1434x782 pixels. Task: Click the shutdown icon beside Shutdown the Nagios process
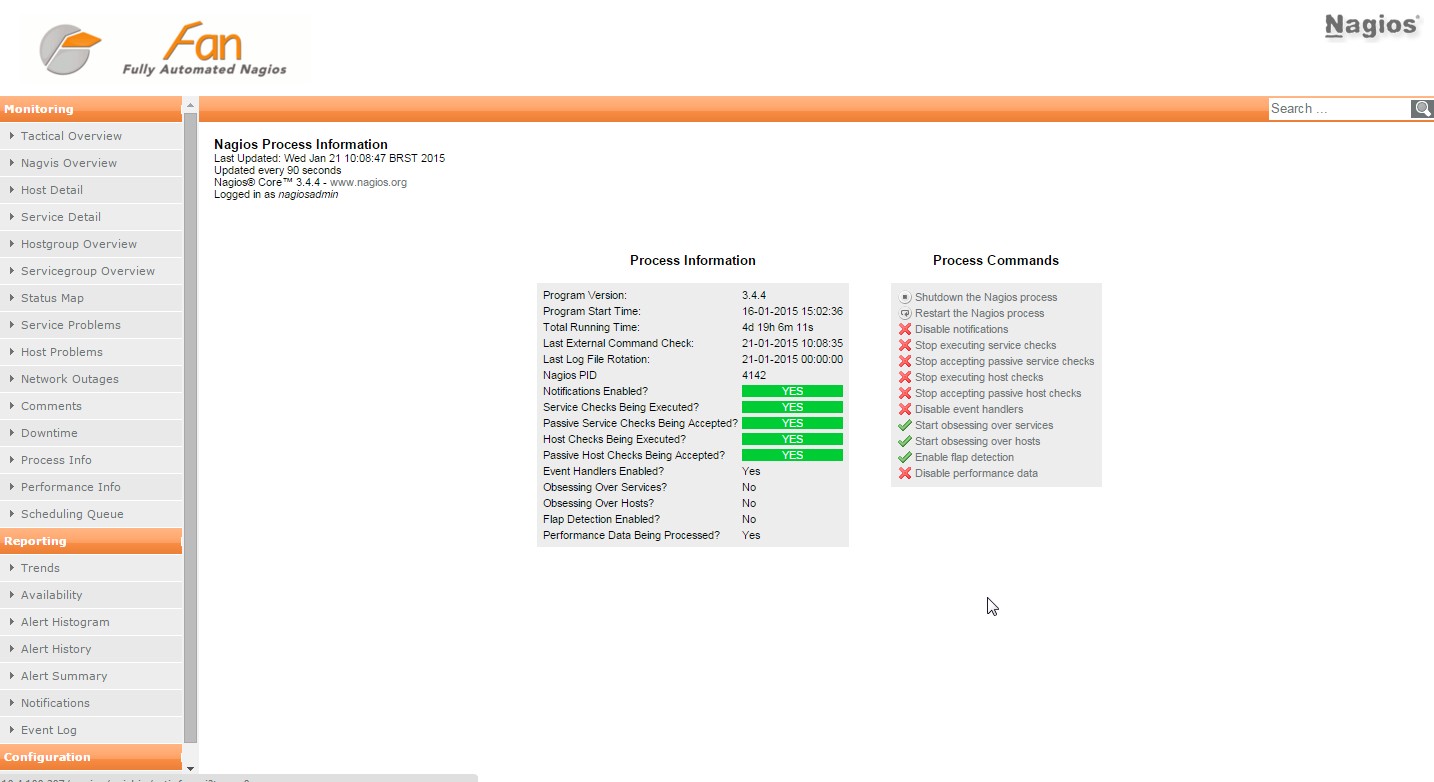point(905,297)
